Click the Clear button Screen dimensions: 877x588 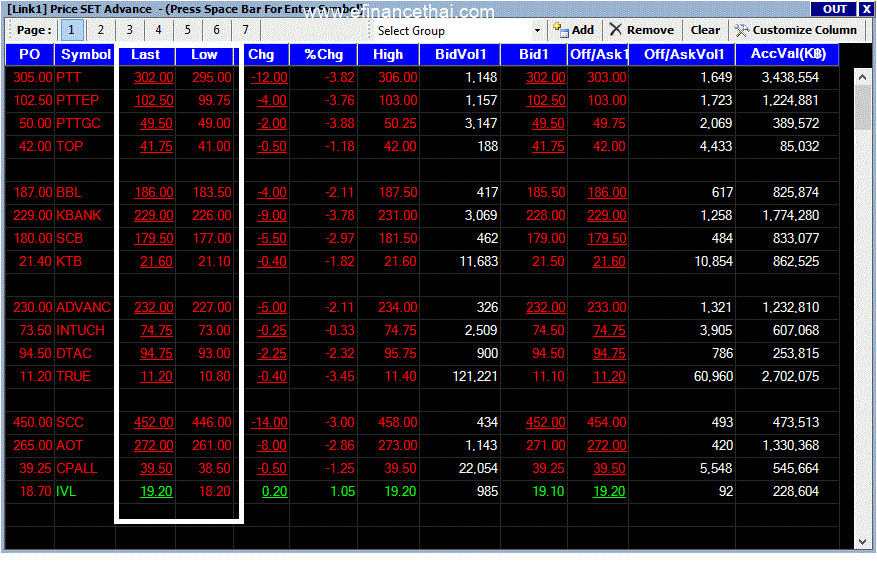tap(705, 30)
